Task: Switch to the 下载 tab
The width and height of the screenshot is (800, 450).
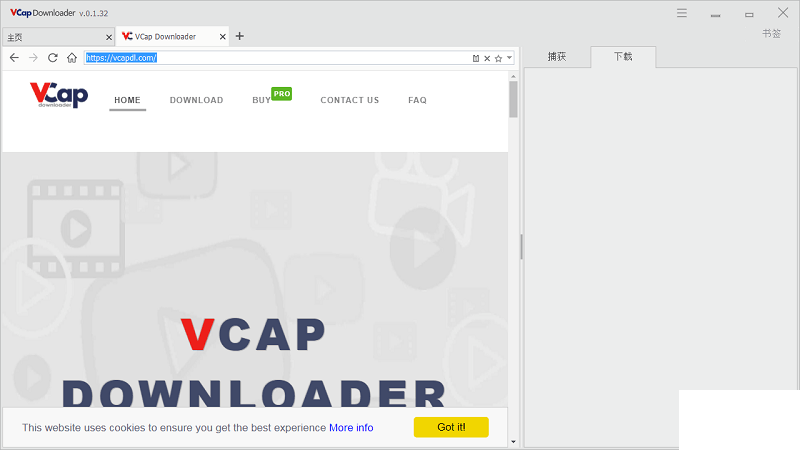Action: click(x=623, y=57)
